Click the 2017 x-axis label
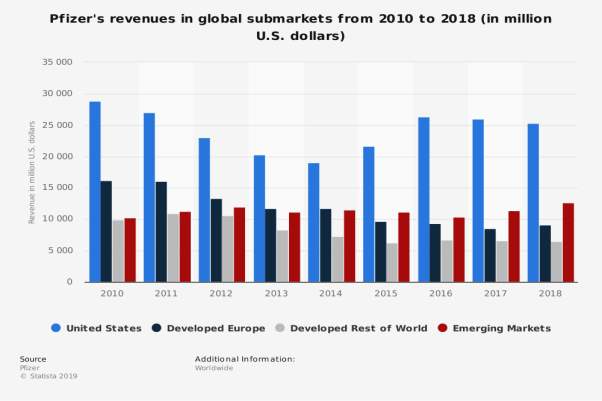Image resolution: width=602 pixels, height=401 pixels. click(495, 293)
